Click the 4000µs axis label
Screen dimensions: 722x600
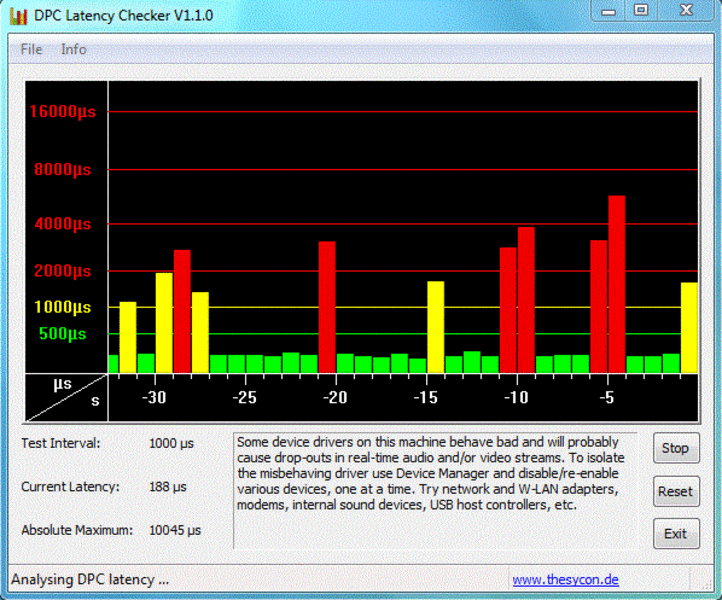[63, 224]
